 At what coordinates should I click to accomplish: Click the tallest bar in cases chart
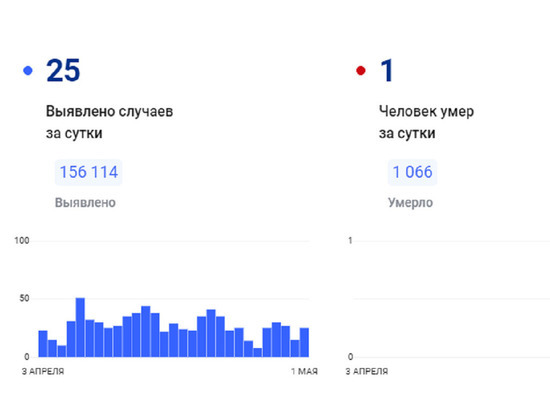coord(80,327)
